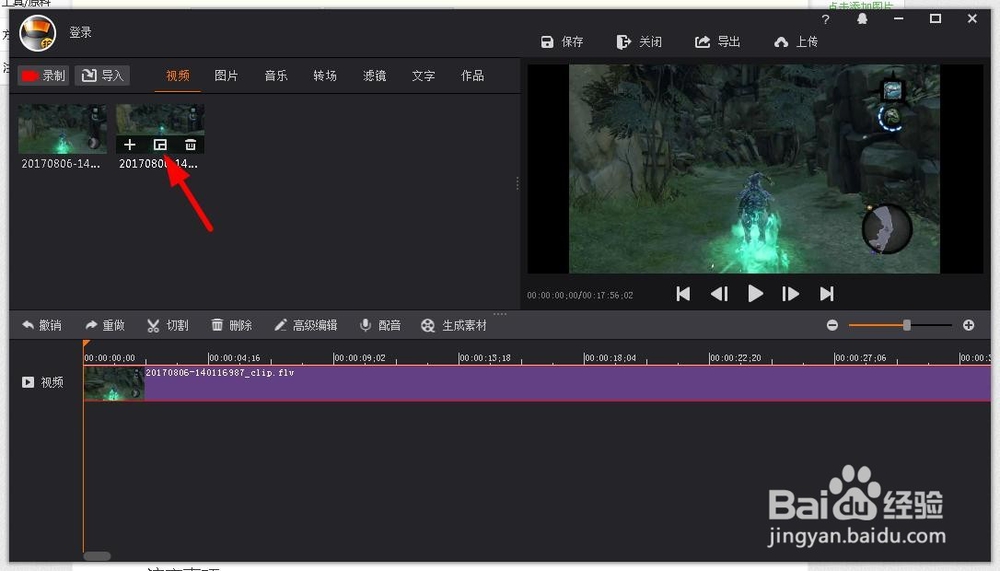Select the purple clip on video track
Image resolution: width=1000 pixels, height=571 pixels.
click(537, 383)
